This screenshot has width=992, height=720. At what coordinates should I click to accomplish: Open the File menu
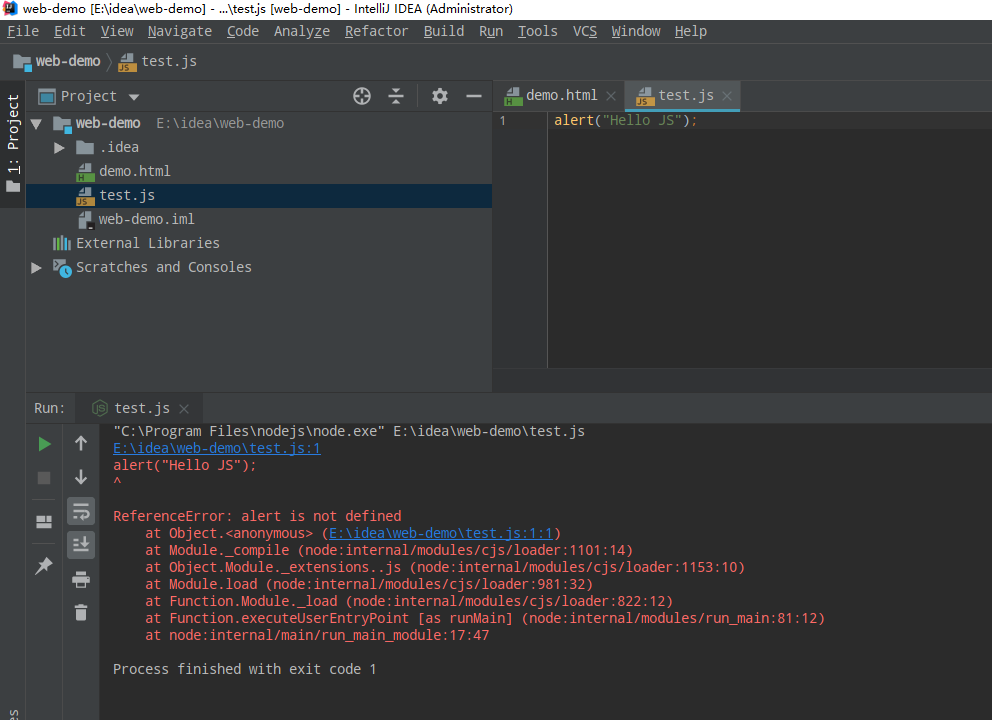click(x=23, y=31)
